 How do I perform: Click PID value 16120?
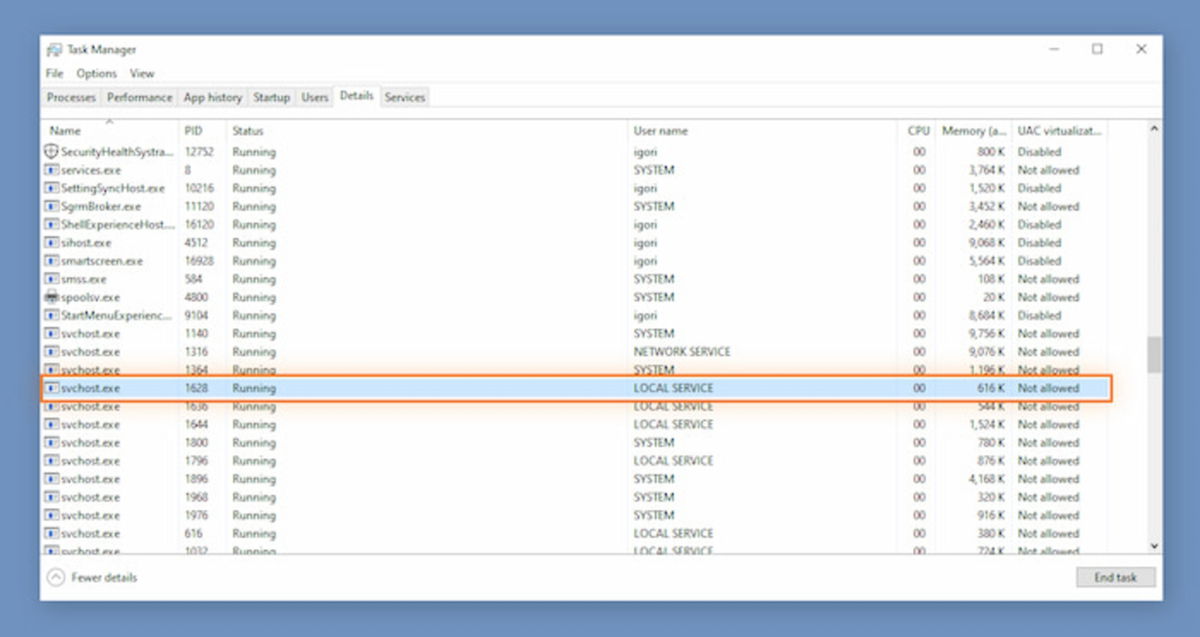pos(201,225)
